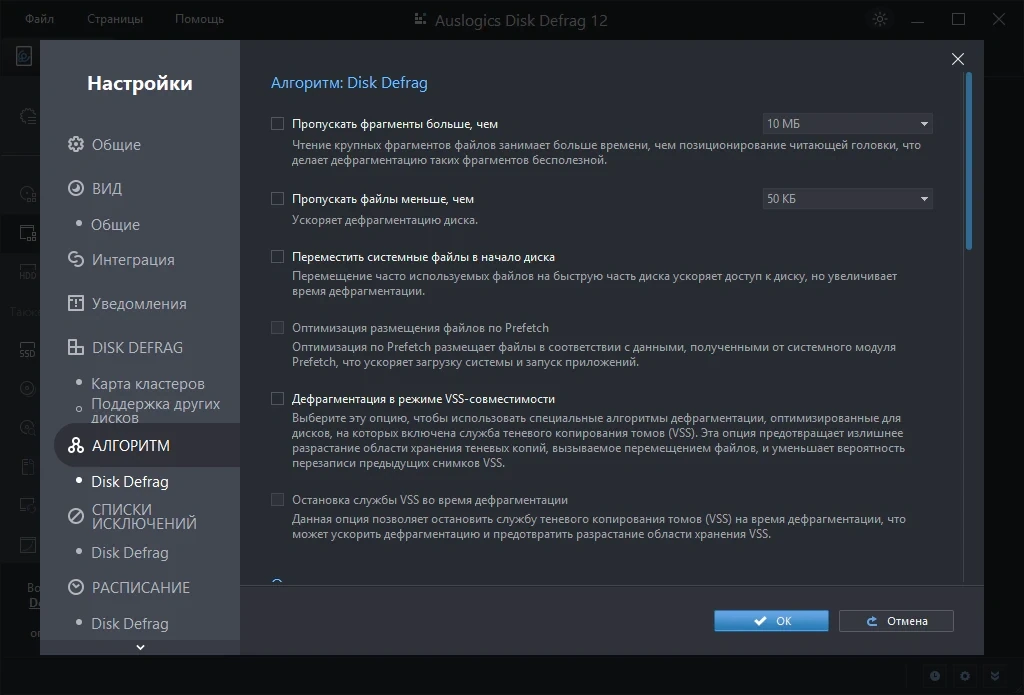Select Disk Defrag under РАСПИСАНИЕ

tap(129, 624)
